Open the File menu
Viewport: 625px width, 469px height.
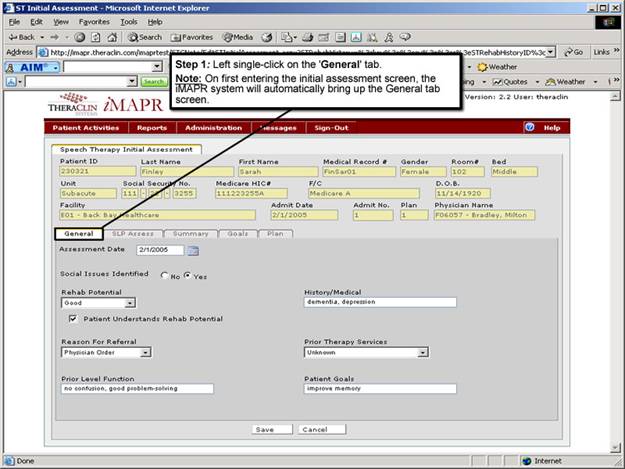pyautogui.click(x=14, y=22)
